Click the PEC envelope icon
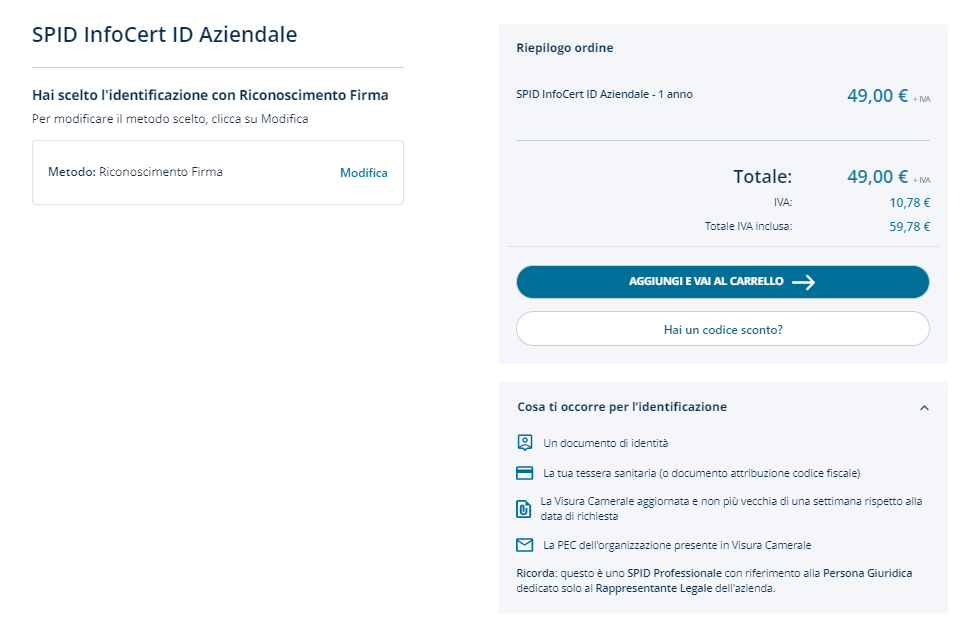The width and height of the screenshot is (966, 625). coord(525,545)
